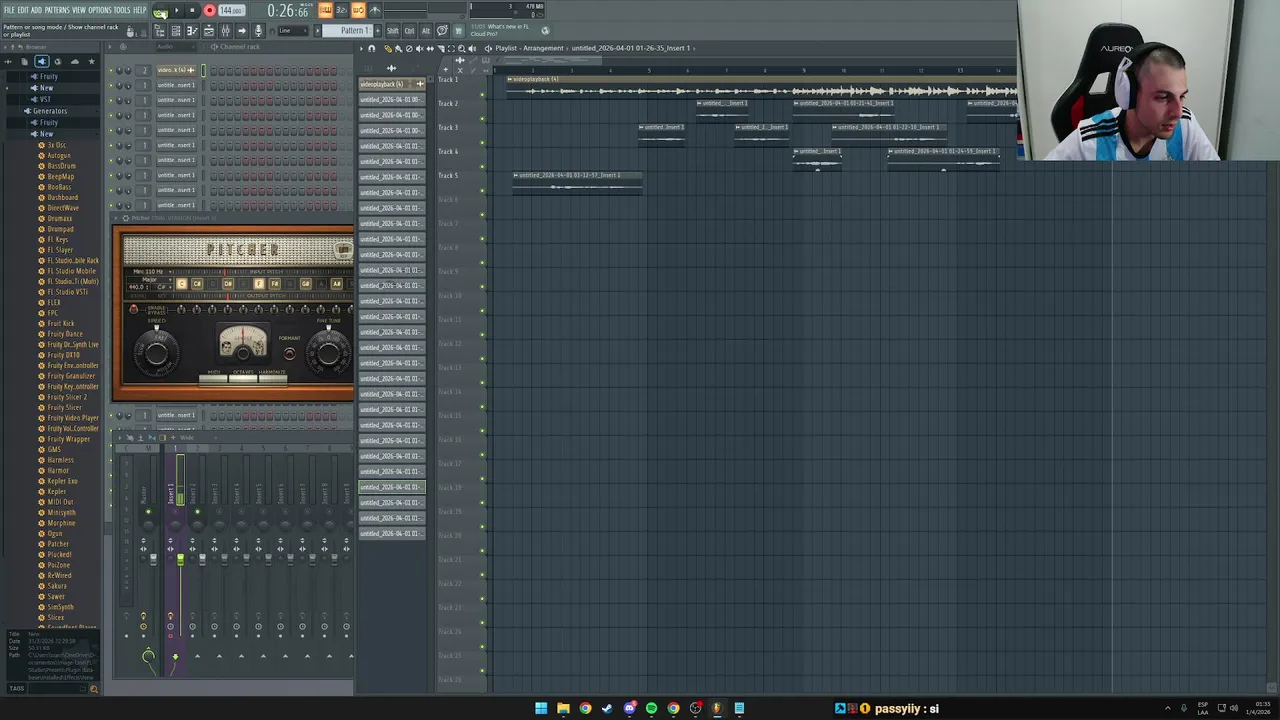Image resolution: width=1280 pixels, height=720 pixels.
Task: Click the red record button
Action: click(209, 11)
